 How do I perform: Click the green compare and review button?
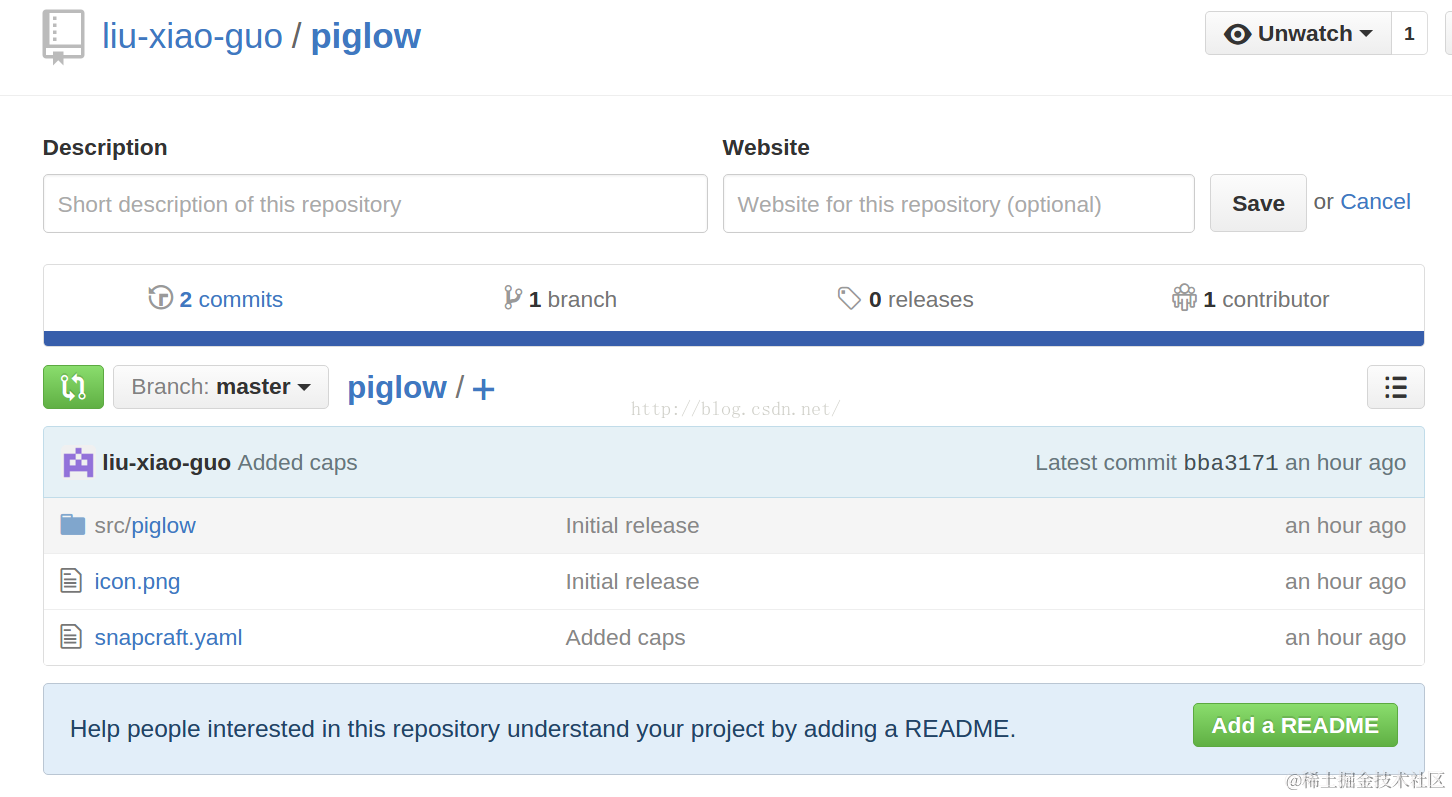[x=73, y=387]
